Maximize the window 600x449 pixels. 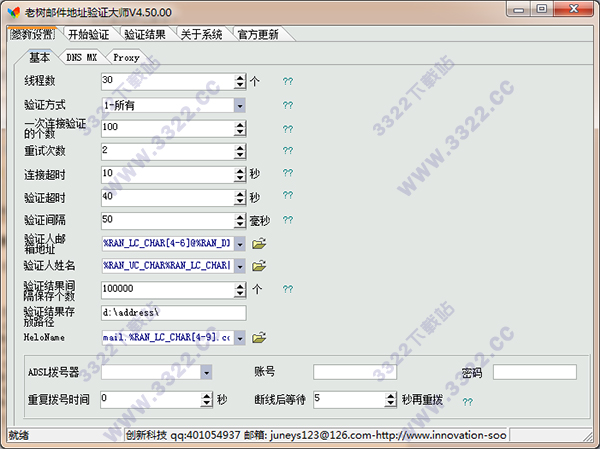tap(541, 10)
